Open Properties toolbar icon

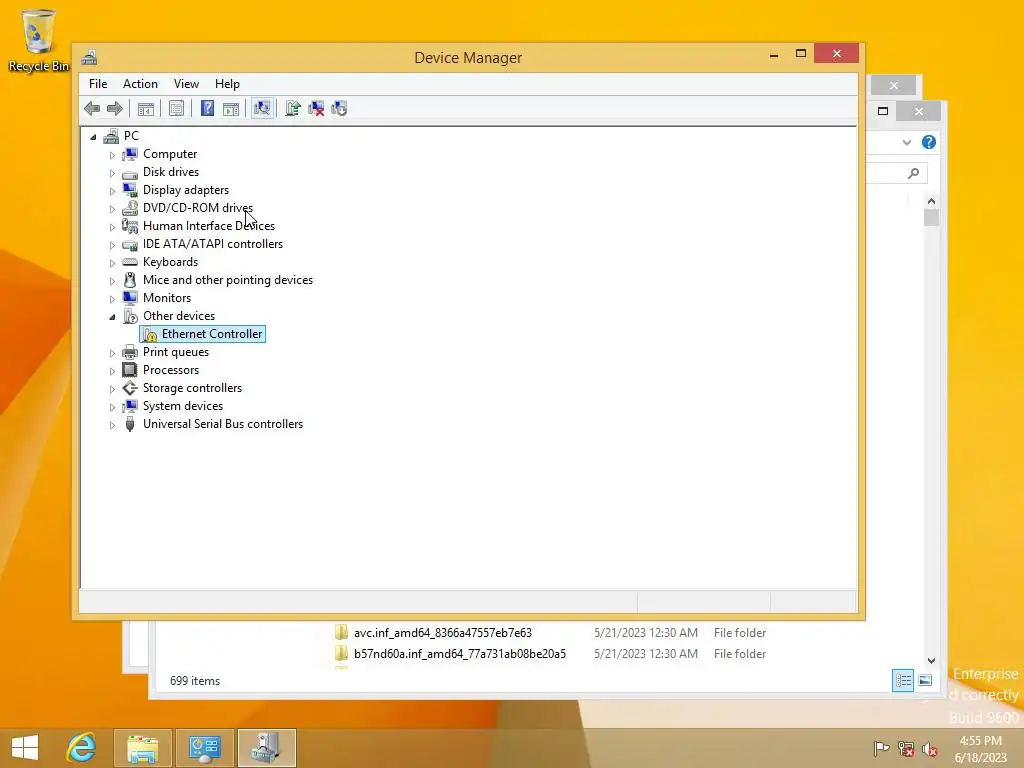click(x=176, y=108)
